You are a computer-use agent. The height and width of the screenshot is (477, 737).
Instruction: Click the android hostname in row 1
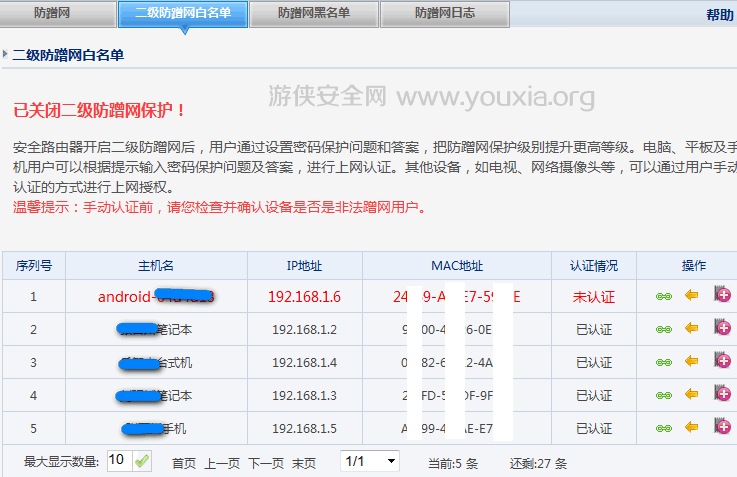(x=156, y=297)
